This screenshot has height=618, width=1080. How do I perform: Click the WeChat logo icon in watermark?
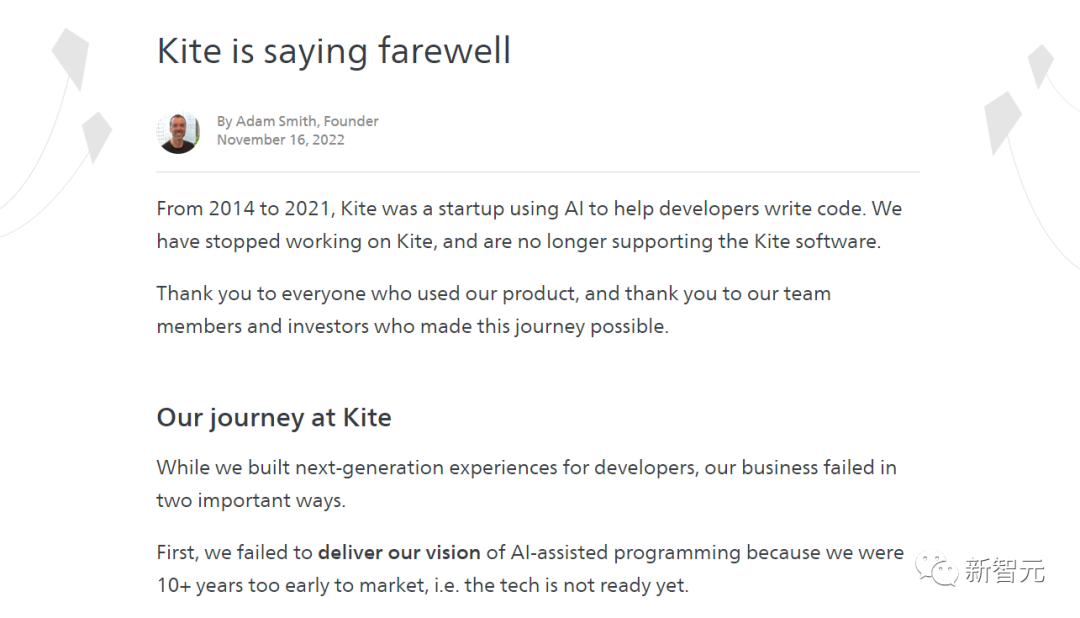click(x=938, y=569)
